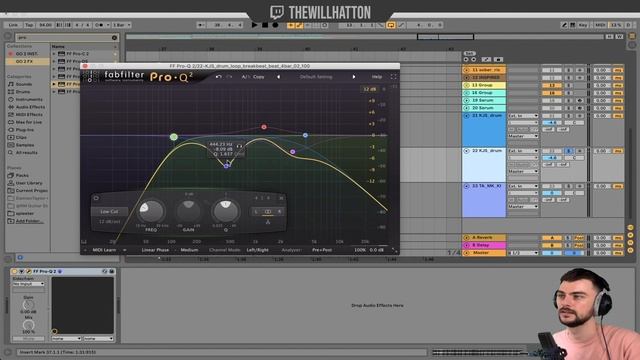Open the Linear Phase processing mode menu
Screen dimensions: 640x360
pos(155,250)
